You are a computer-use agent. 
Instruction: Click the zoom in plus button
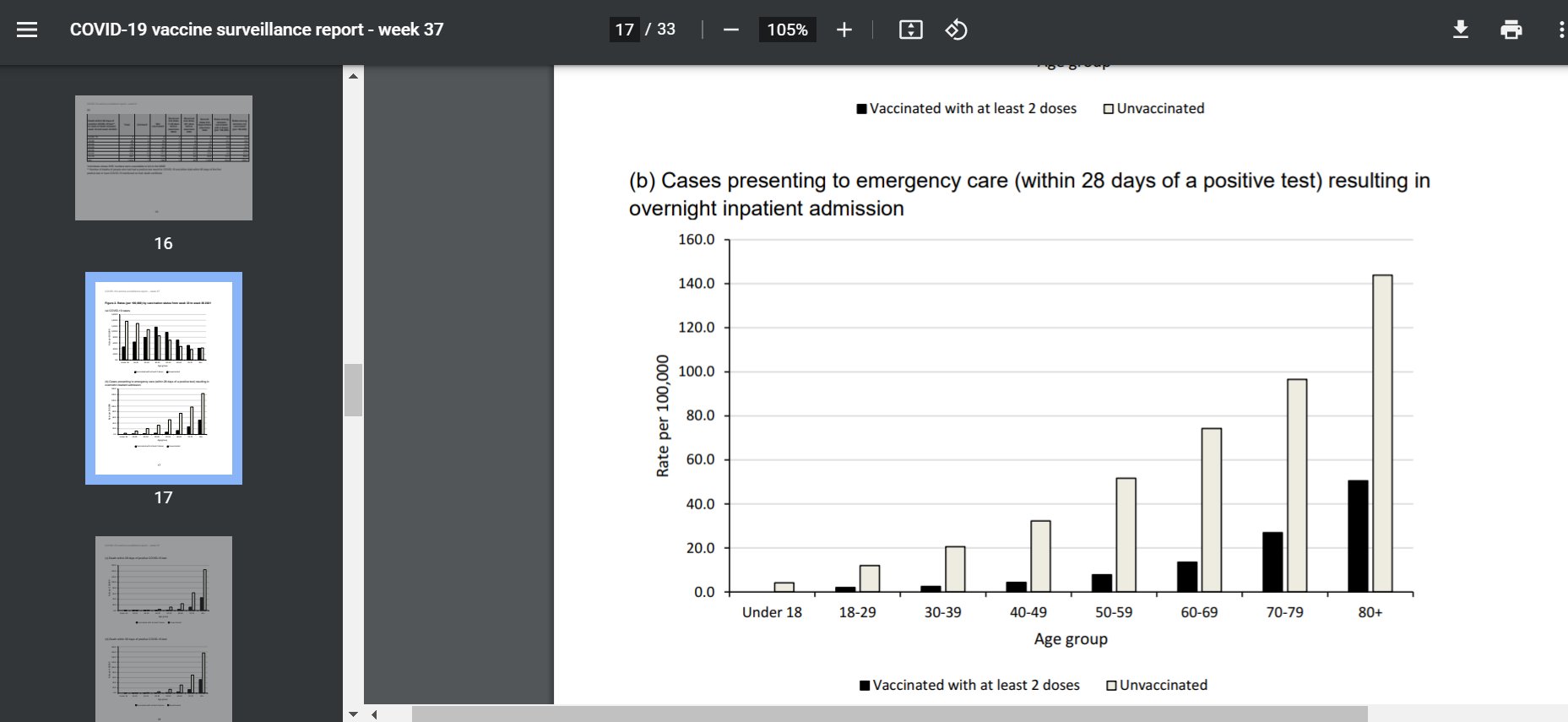coord(844,30)
